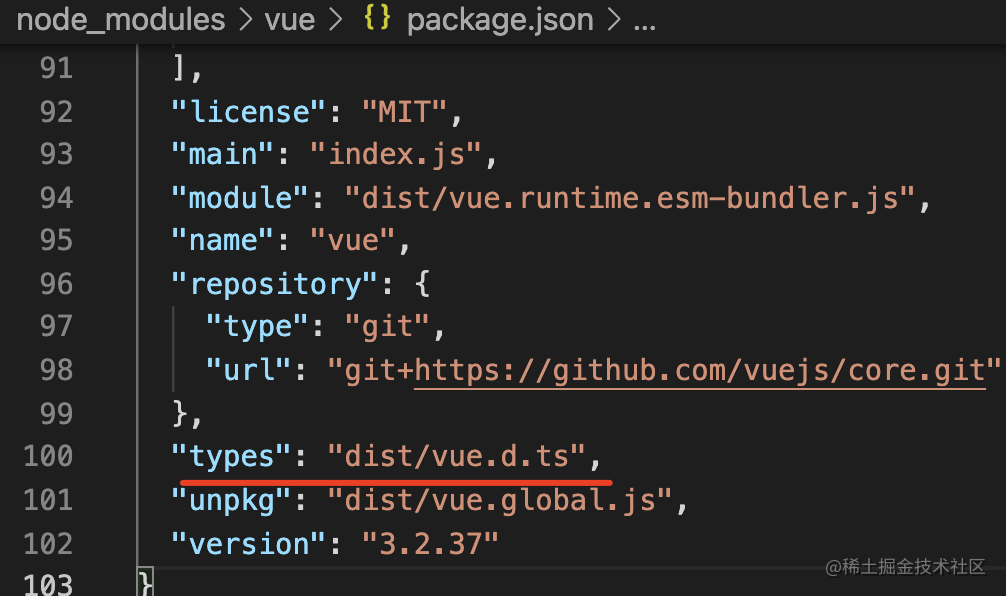Click the "git" value on line 97
1006x596 pixels.
pos(387,327)
